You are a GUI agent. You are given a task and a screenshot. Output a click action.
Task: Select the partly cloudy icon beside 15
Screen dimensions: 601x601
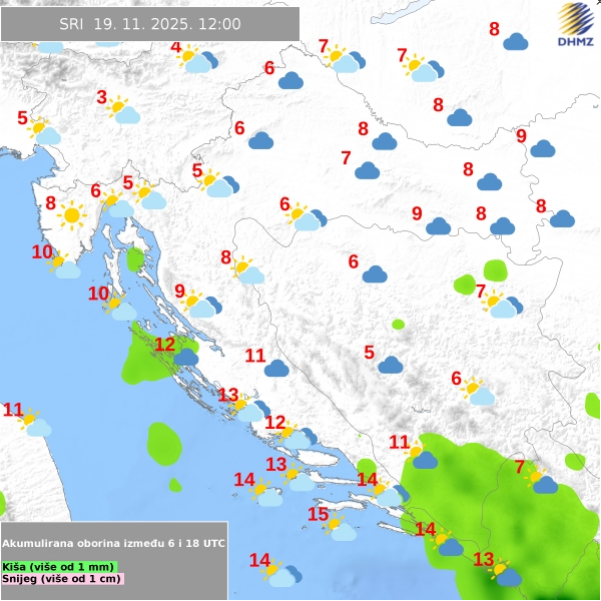point(339,527)
